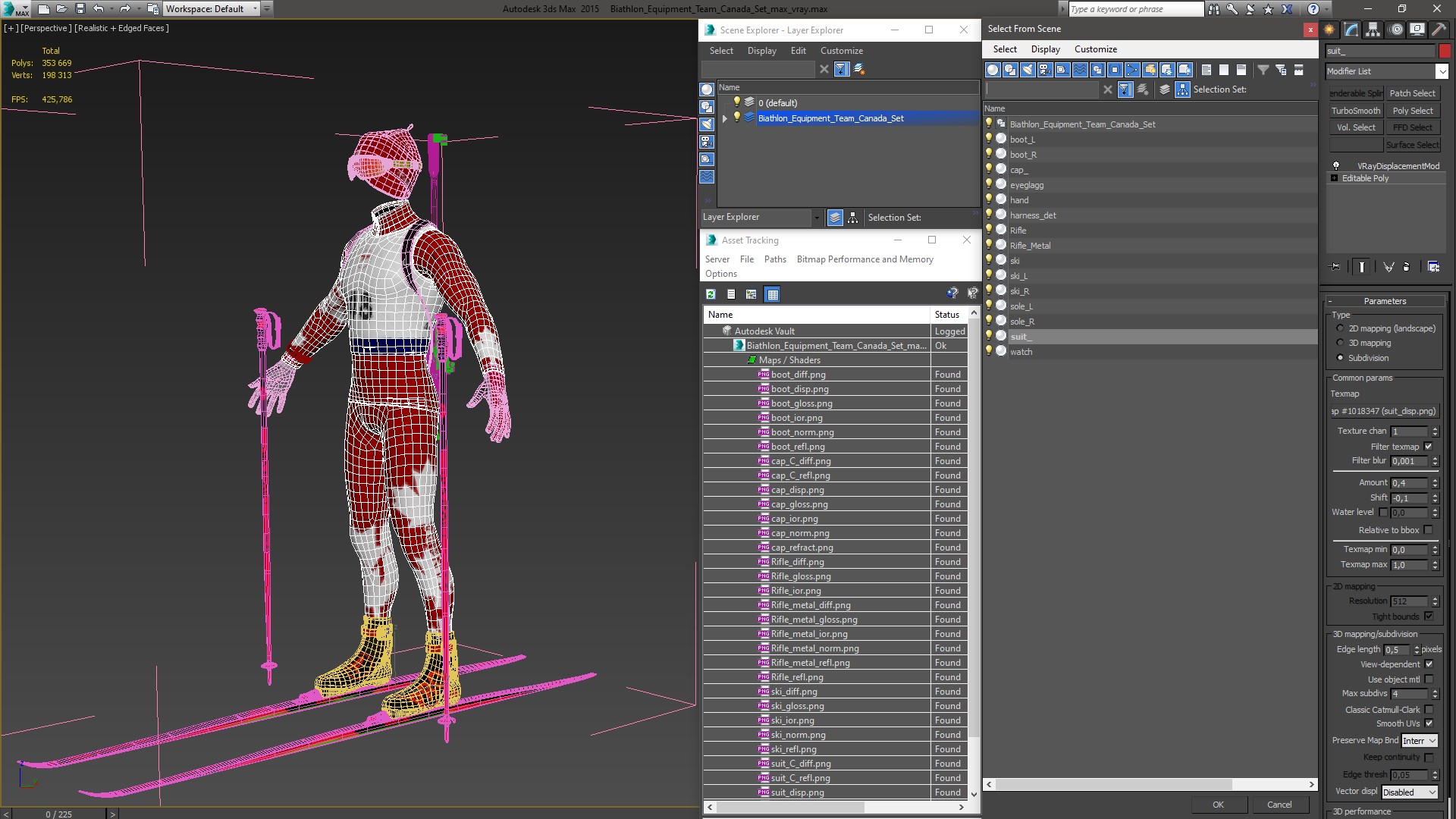Click Cancel button in Select From Scene

coord(1279,805)
